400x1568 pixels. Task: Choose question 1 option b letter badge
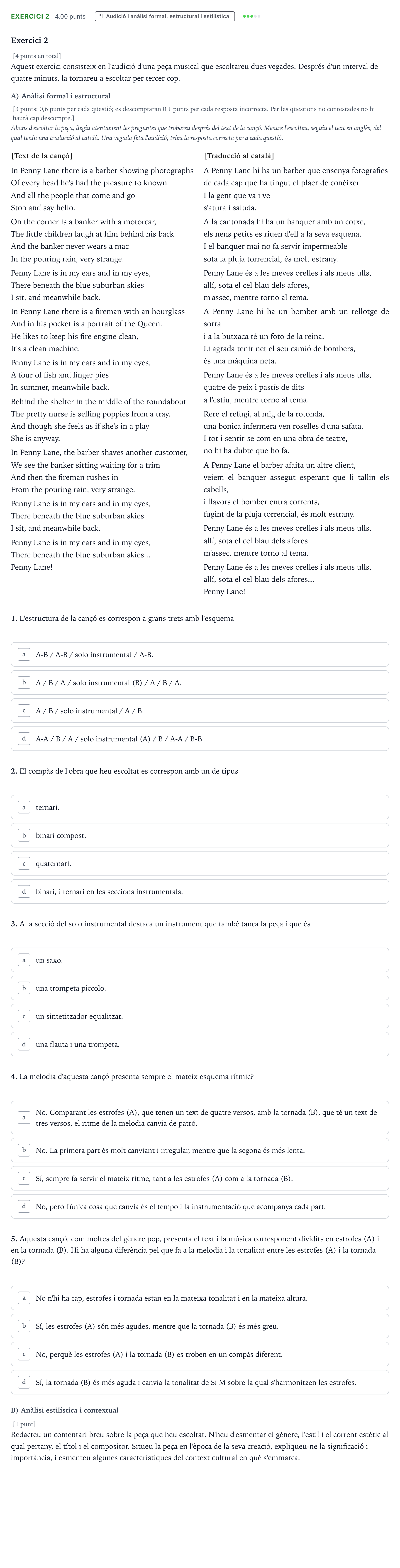tap(24, 682)
